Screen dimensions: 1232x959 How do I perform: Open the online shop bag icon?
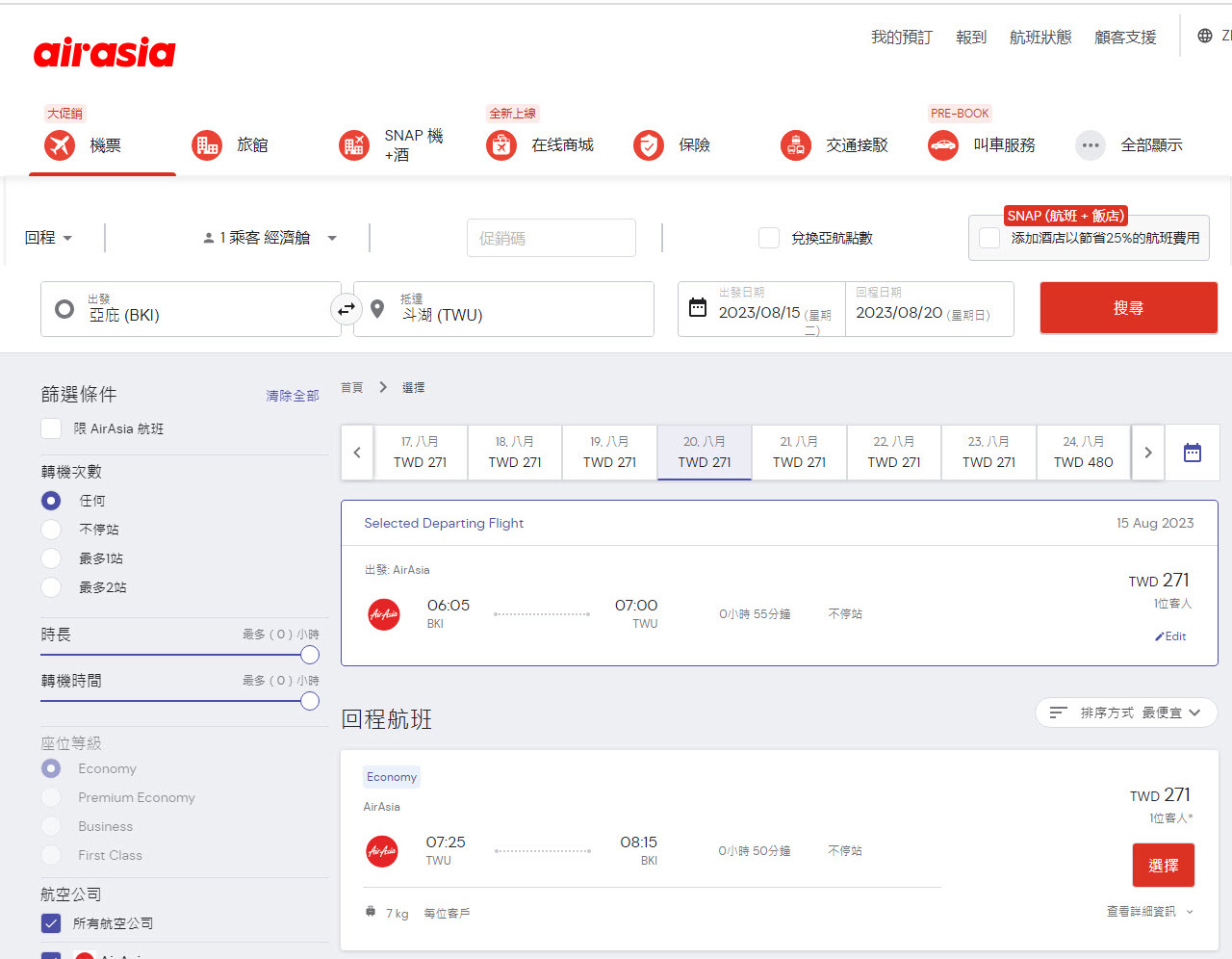501,145
